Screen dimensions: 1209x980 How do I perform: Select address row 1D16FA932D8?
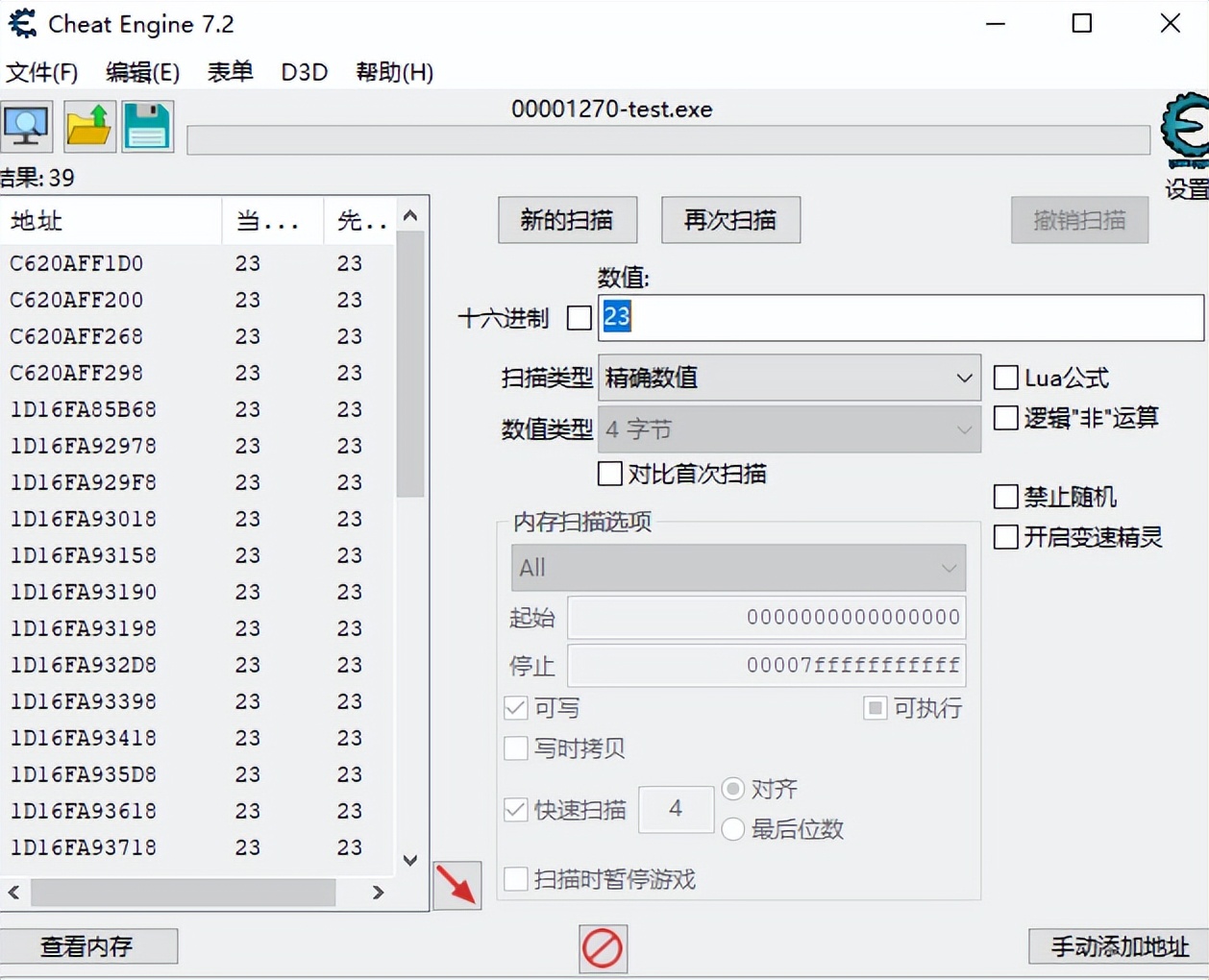197,664
